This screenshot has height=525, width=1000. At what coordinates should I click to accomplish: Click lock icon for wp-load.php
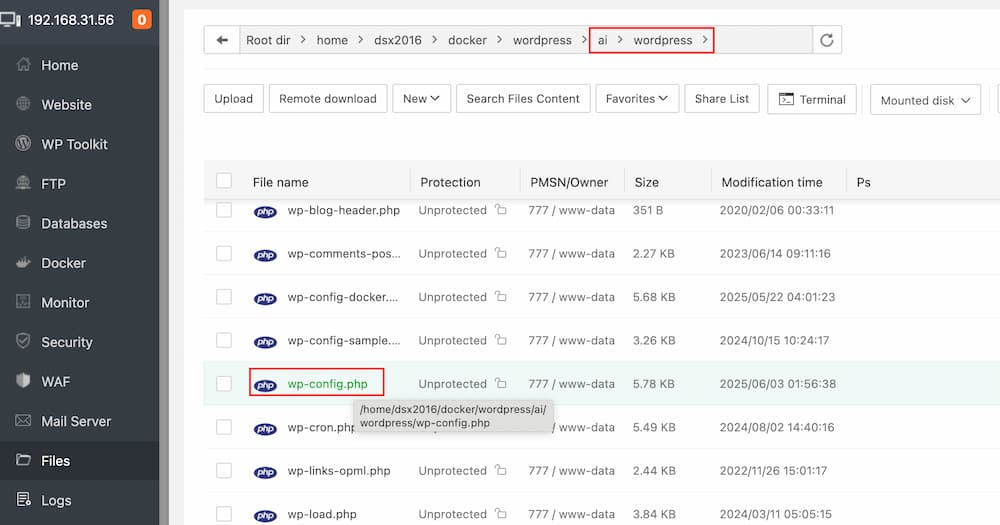(x=501, y=513)
